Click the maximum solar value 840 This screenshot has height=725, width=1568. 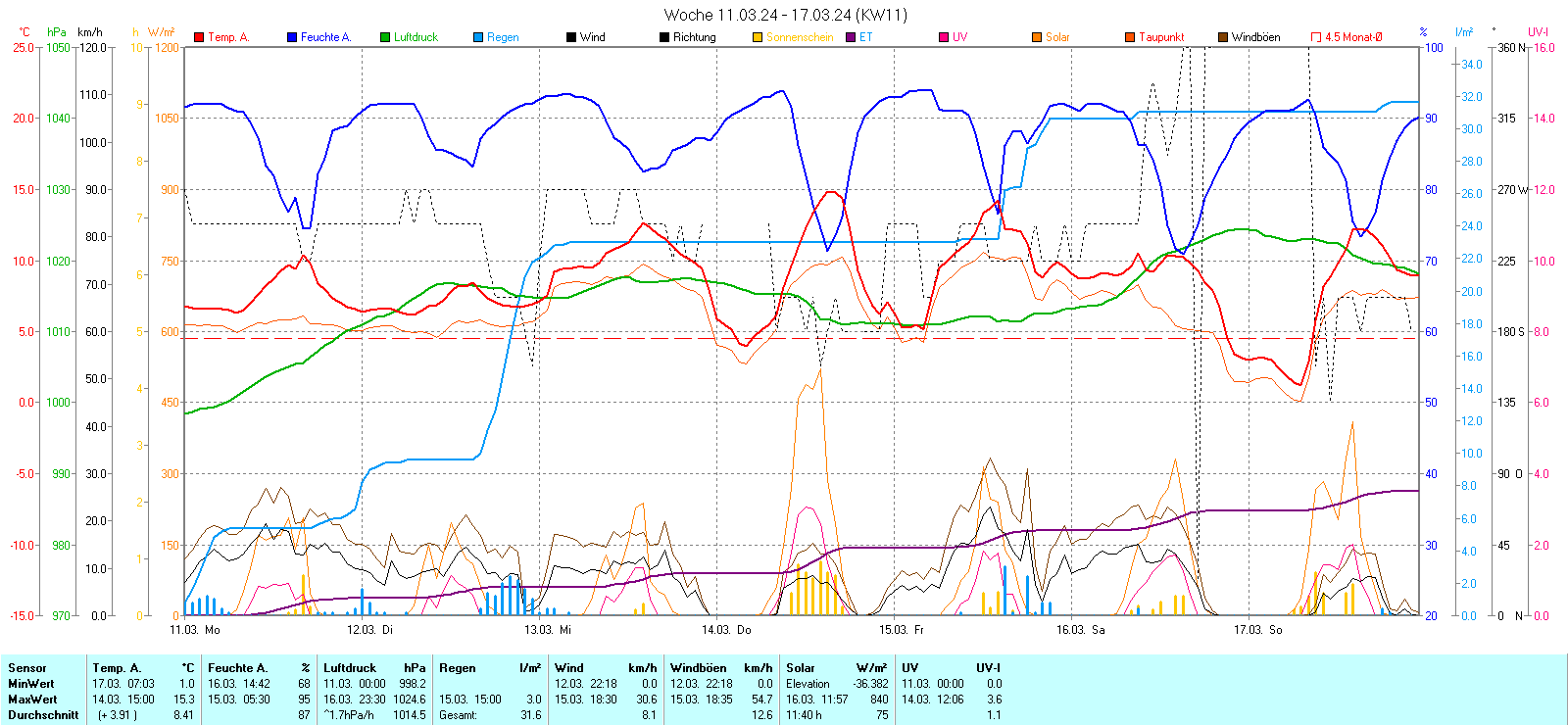point(879,700)
